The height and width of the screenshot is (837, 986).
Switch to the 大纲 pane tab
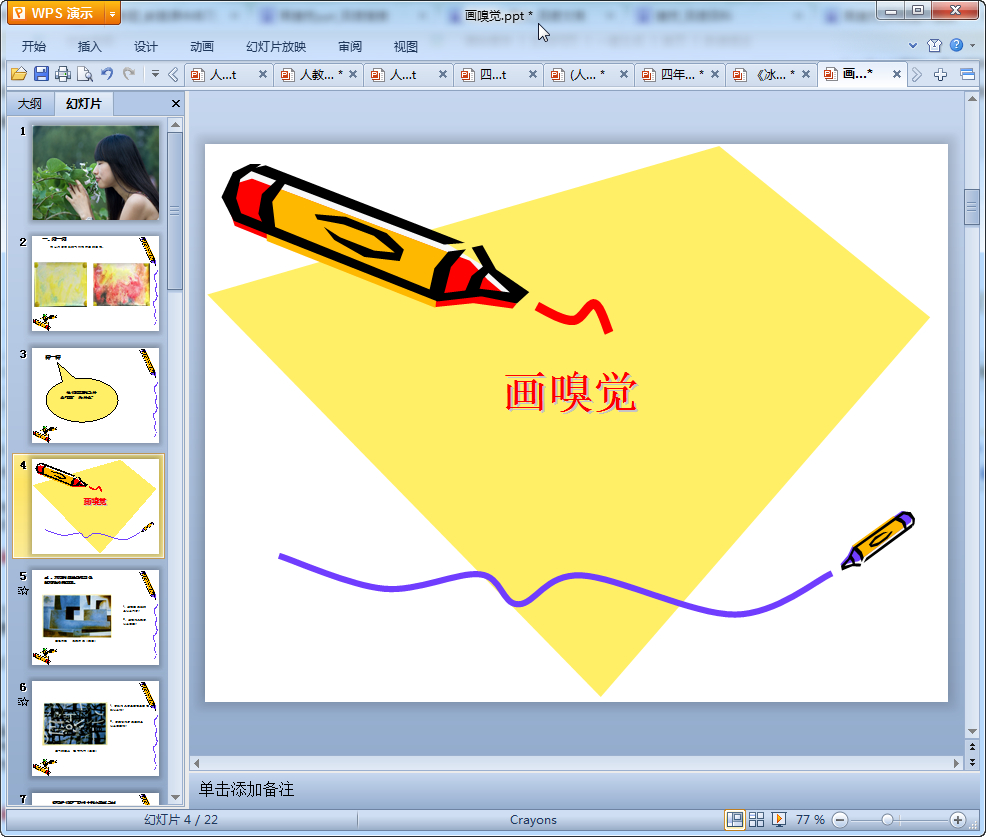point(30,104)
